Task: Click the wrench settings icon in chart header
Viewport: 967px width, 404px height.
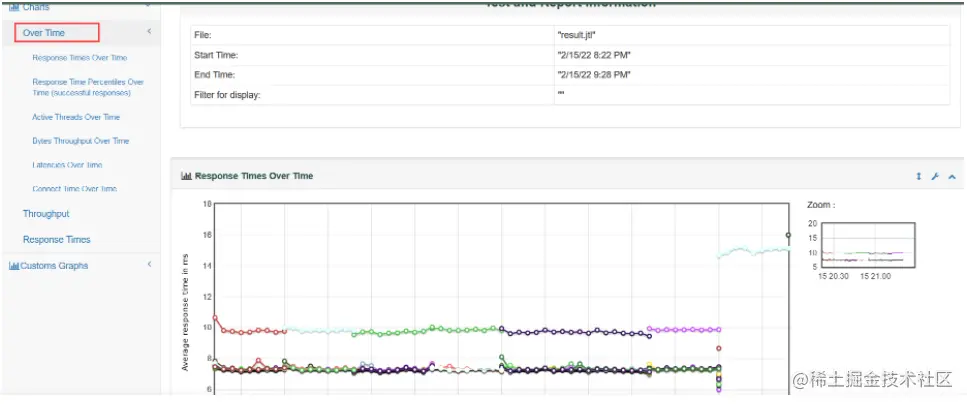Action: pyautogui.click(x=935, y=176)
